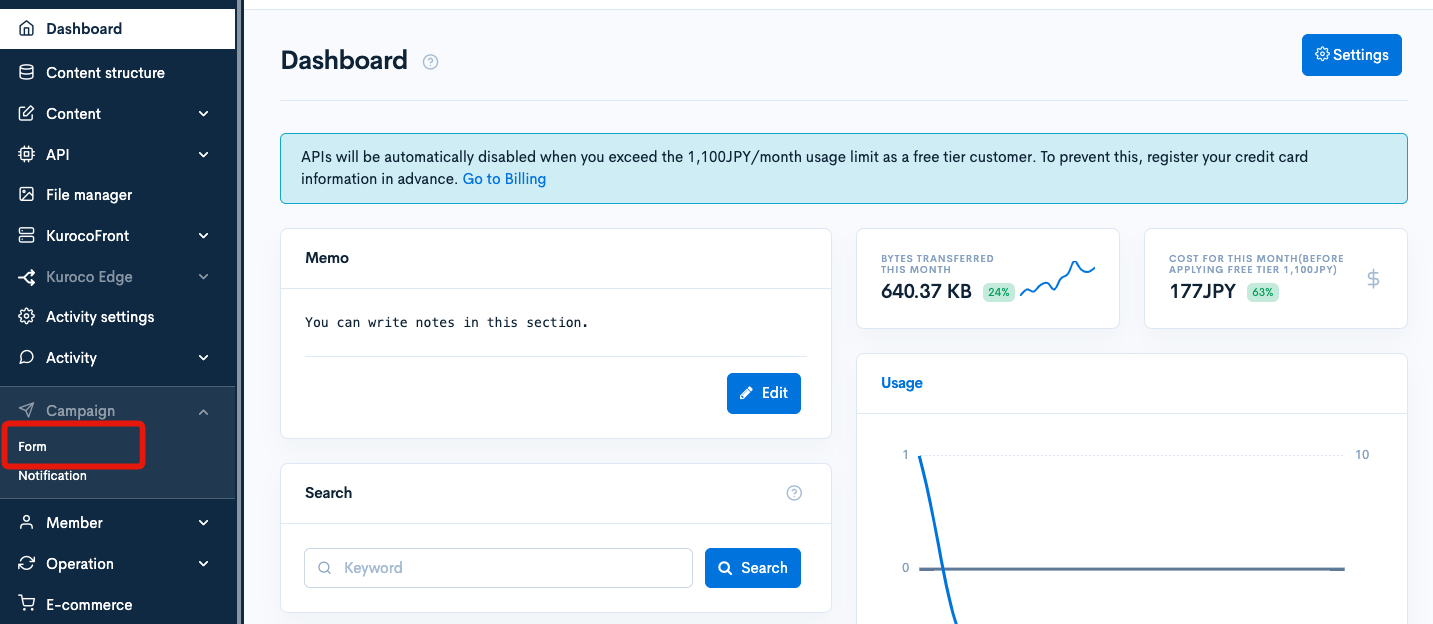Click the Edit button in Memo panel

[x=763, y=393]
